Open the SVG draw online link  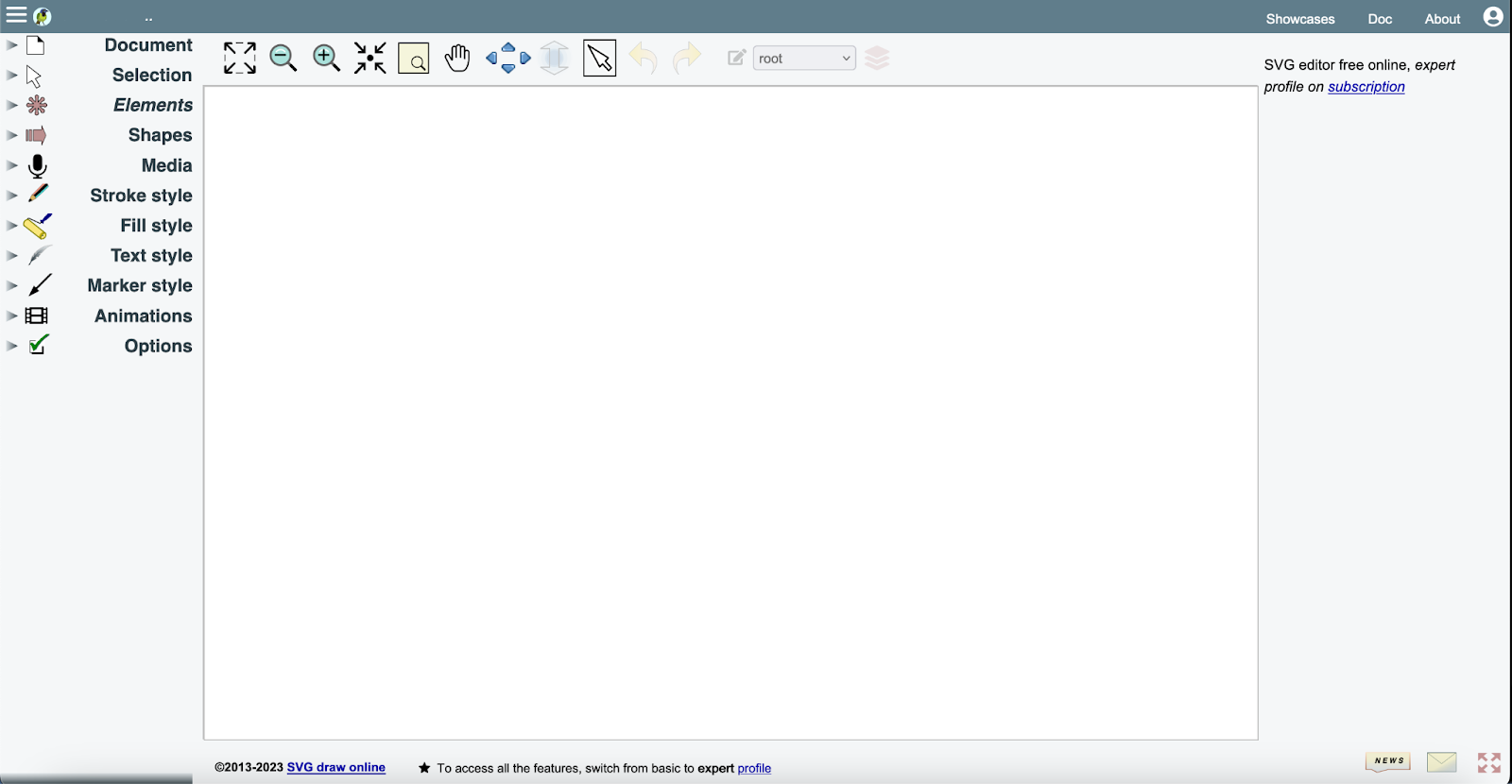335,767
